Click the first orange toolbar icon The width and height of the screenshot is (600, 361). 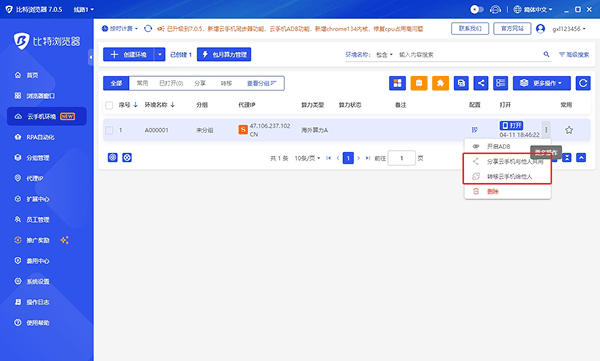(419, 83)
